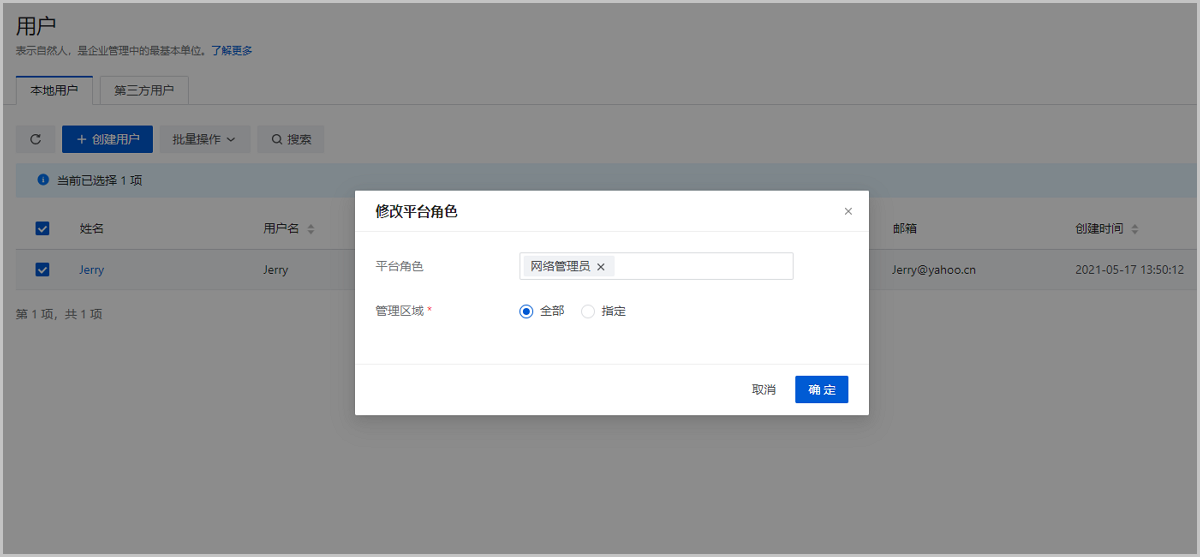Click 取消 to cancel the dialog
The image size is (1200, 557).
click(764, 390)
